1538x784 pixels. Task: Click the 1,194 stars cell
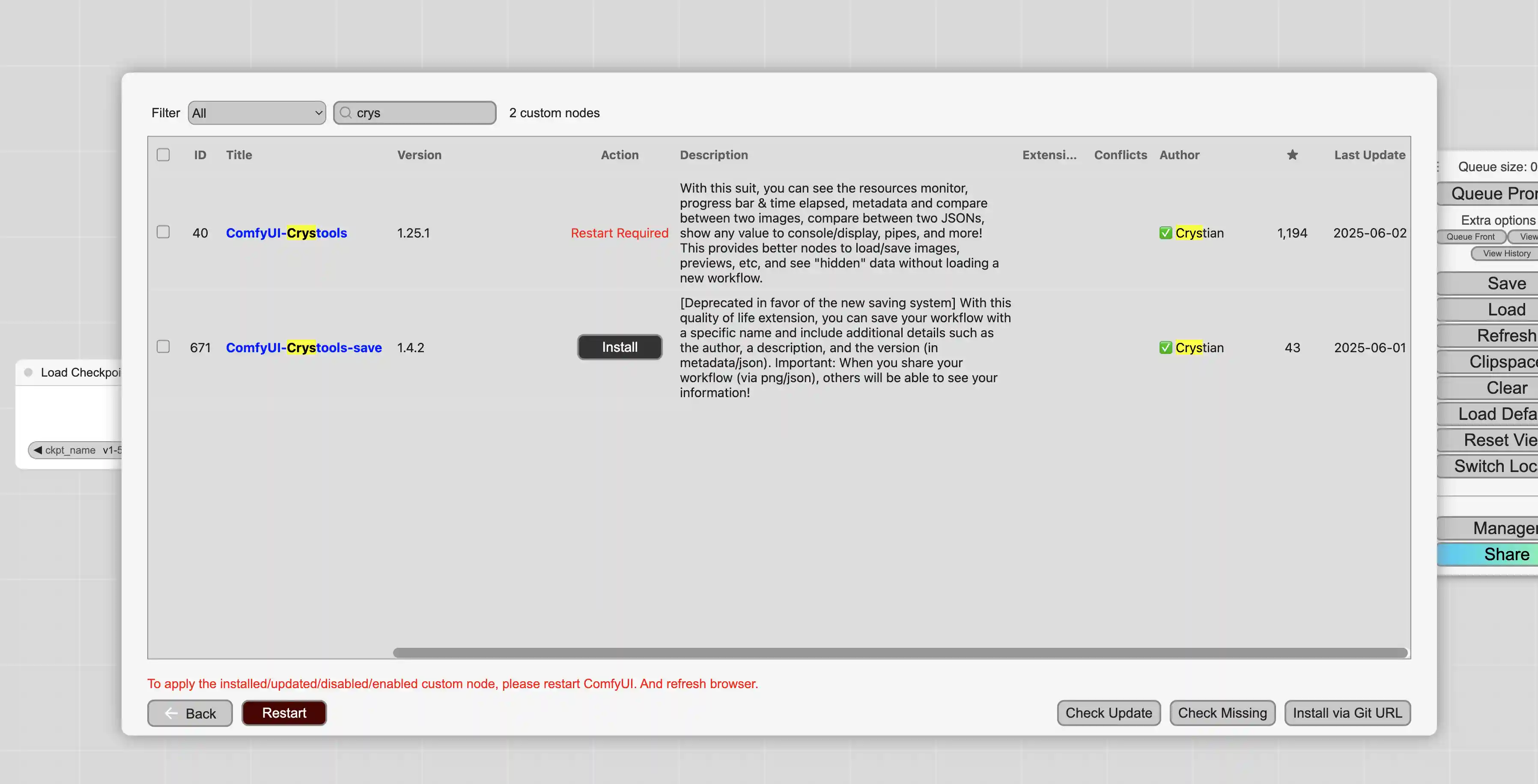(1292, 233)
